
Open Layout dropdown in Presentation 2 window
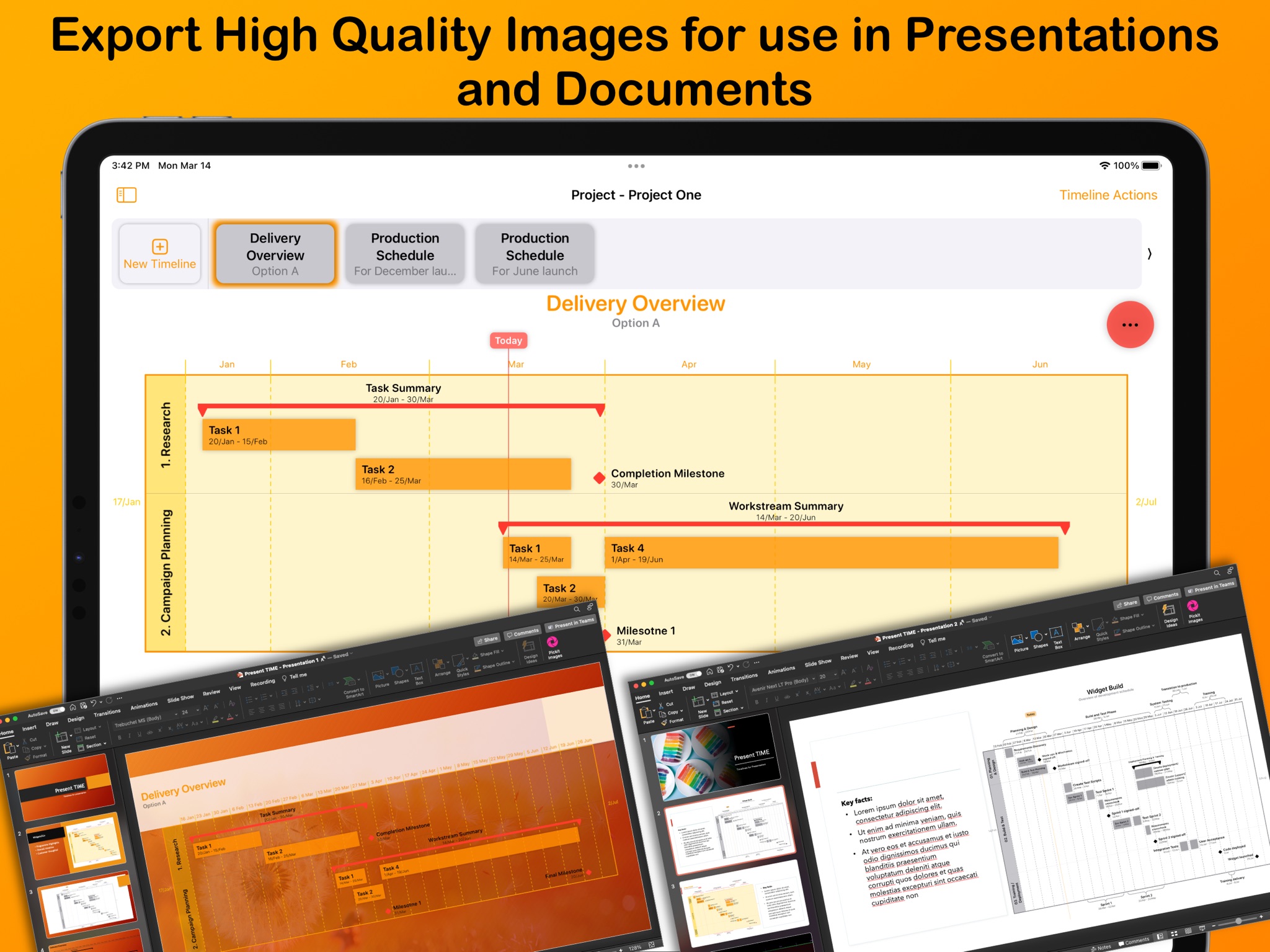724,694
